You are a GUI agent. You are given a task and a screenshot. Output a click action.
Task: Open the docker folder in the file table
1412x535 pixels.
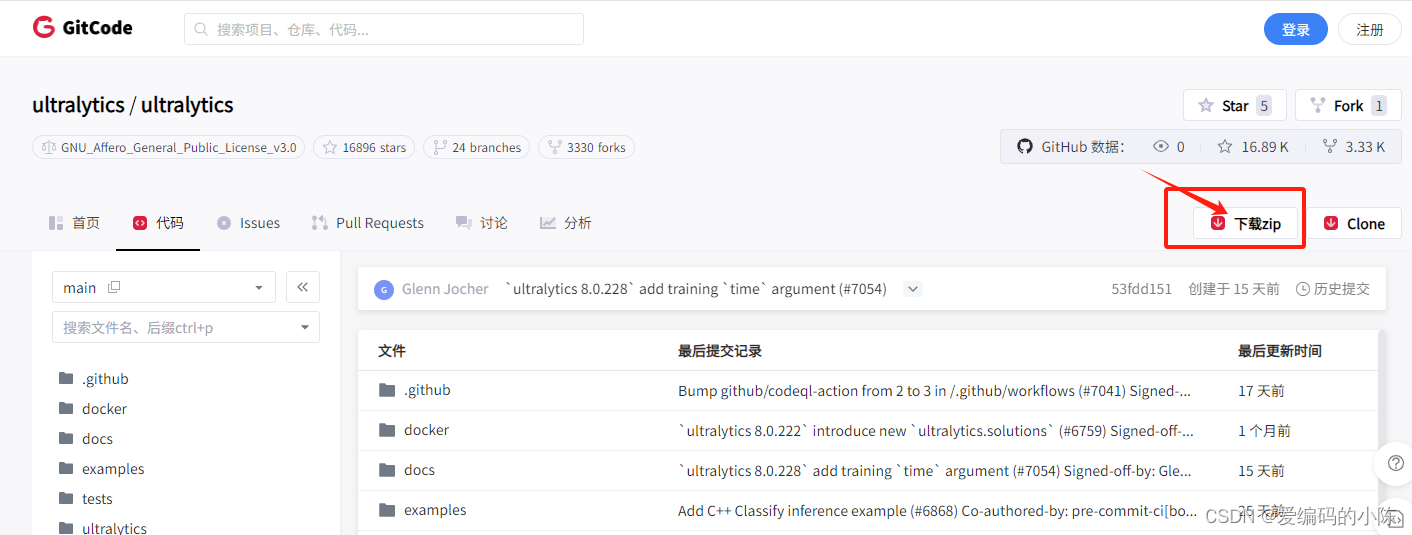426,430
